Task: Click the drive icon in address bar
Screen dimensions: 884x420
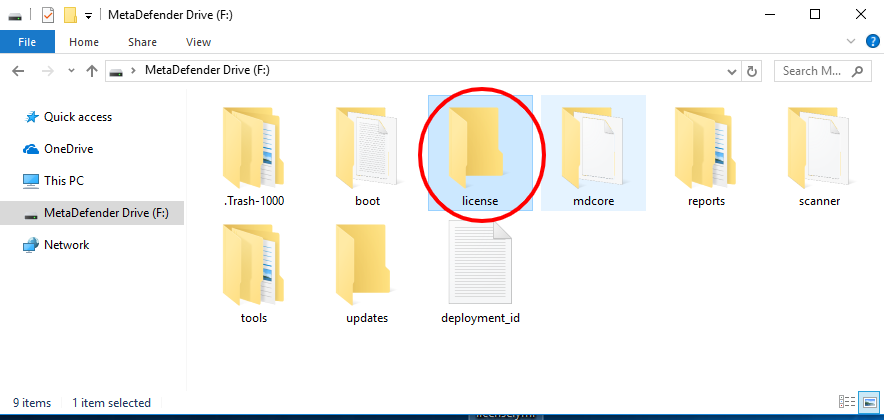Action: (x=117, y=72)
